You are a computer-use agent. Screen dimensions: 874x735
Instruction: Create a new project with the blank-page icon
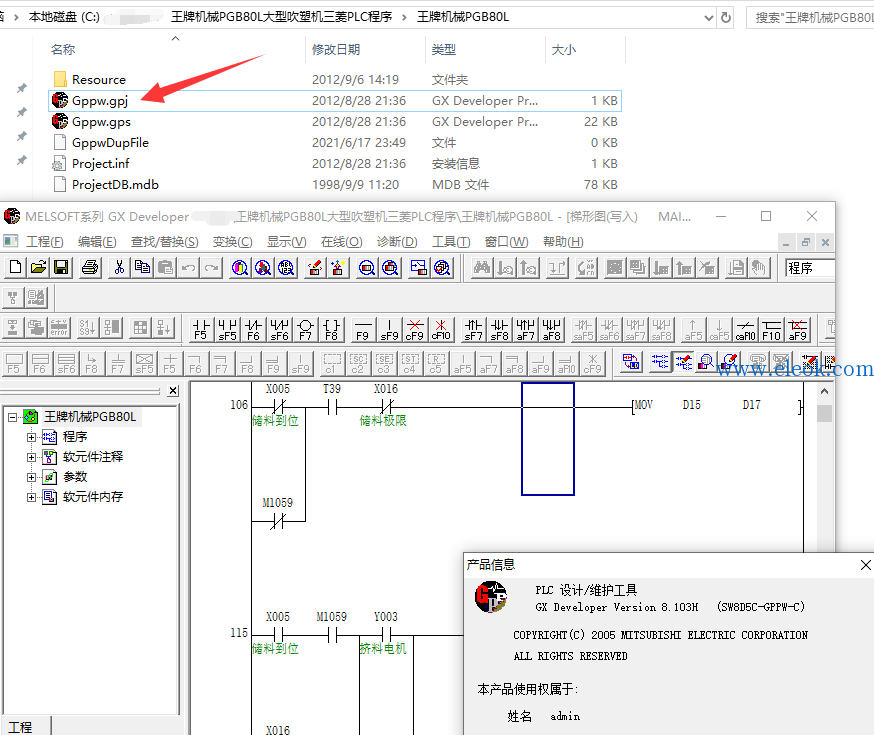coord(15,267)
